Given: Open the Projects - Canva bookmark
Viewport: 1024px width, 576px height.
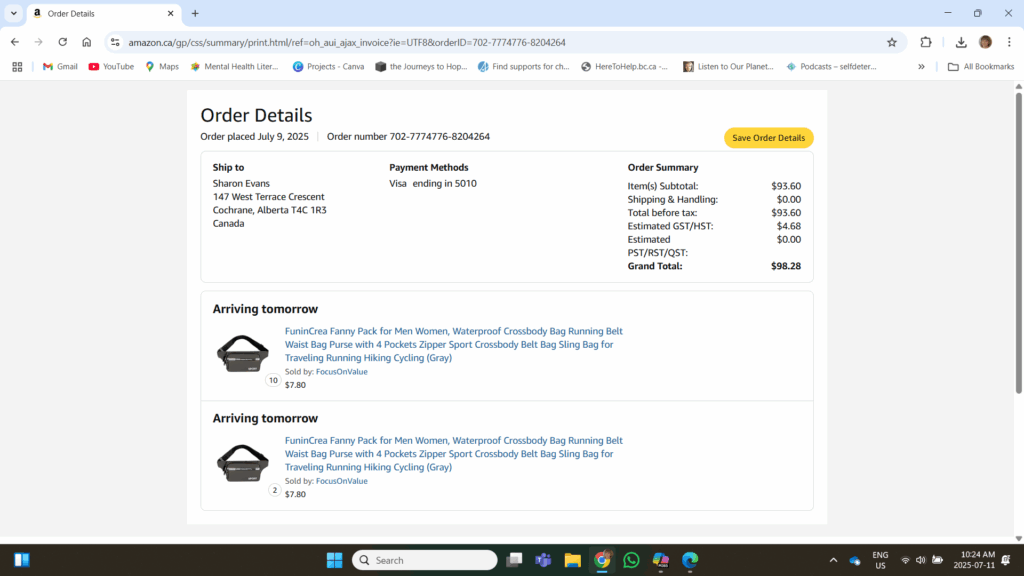Looking at the screenshot, I should coord(328,67).
